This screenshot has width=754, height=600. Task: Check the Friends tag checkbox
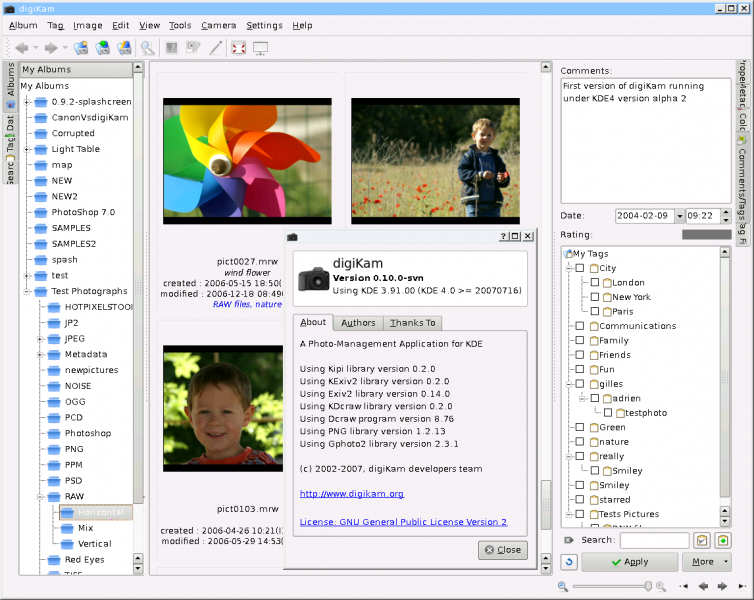pos(580,355)
